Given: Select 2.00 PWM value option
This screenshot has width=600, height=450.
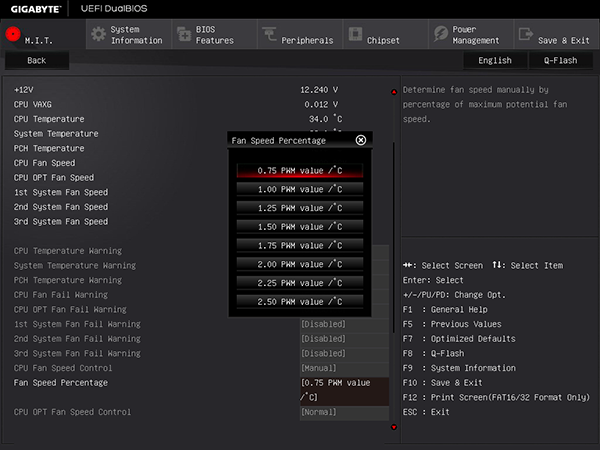Looking at the screenshot, I should (x=300, y=264).
